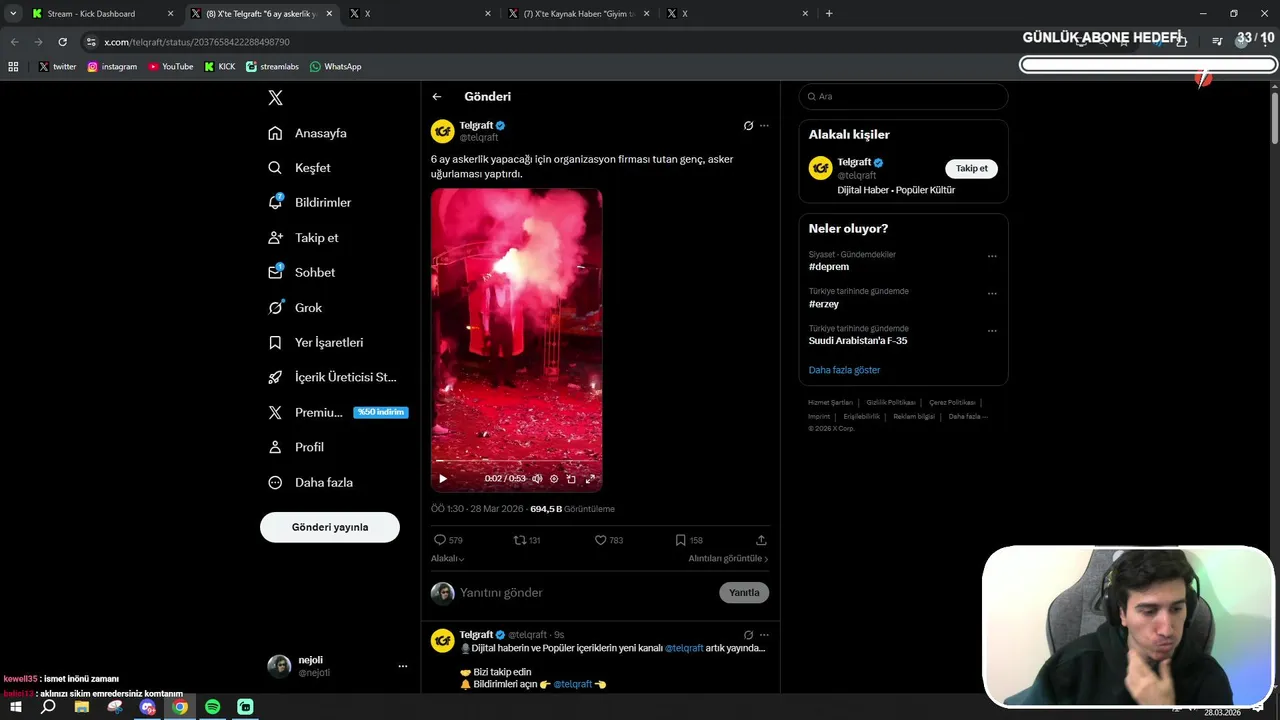1280x720 pixels.
Task: Open Profil page
Action: pos(296,448)
